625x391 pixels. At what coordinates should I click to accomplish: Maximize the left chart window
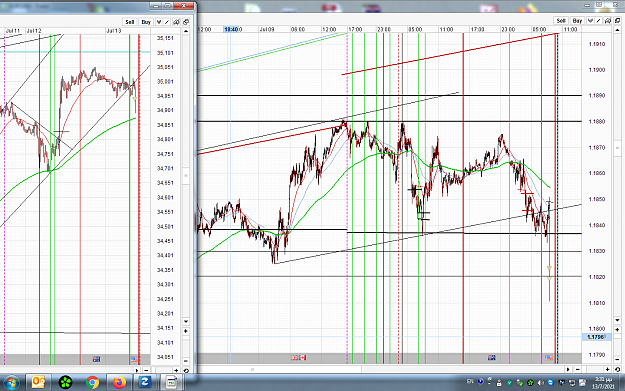167,6
